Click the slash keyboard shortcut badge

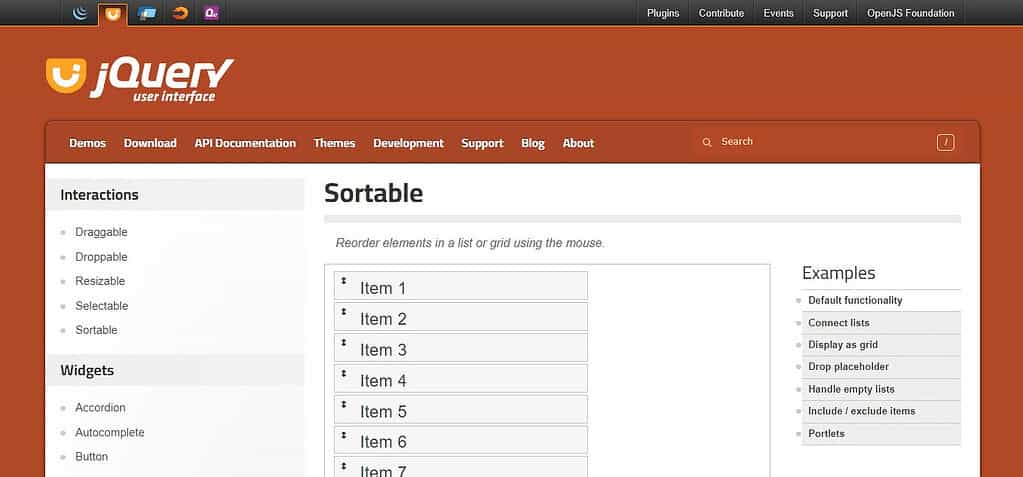pyautogui.click(x=945, y=142)
